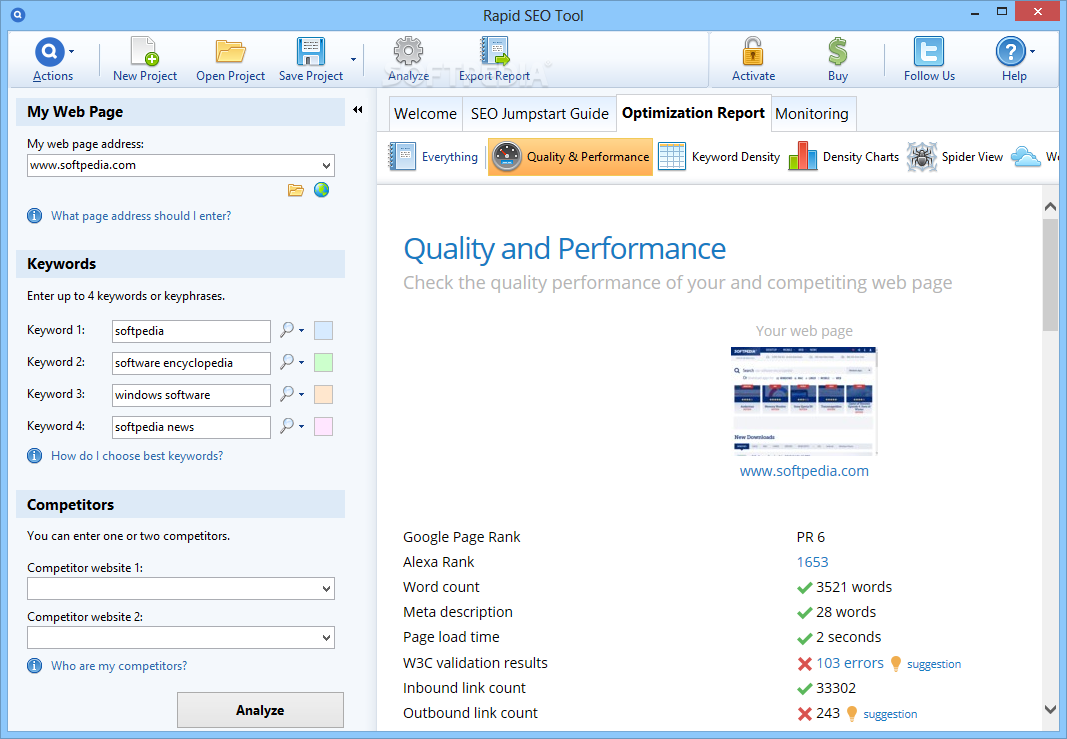The height and width of the screenshot is (739, 1067).
Task: Open Help dropdown arrow
Action: pyautogui.click(x=1032, y=52)
